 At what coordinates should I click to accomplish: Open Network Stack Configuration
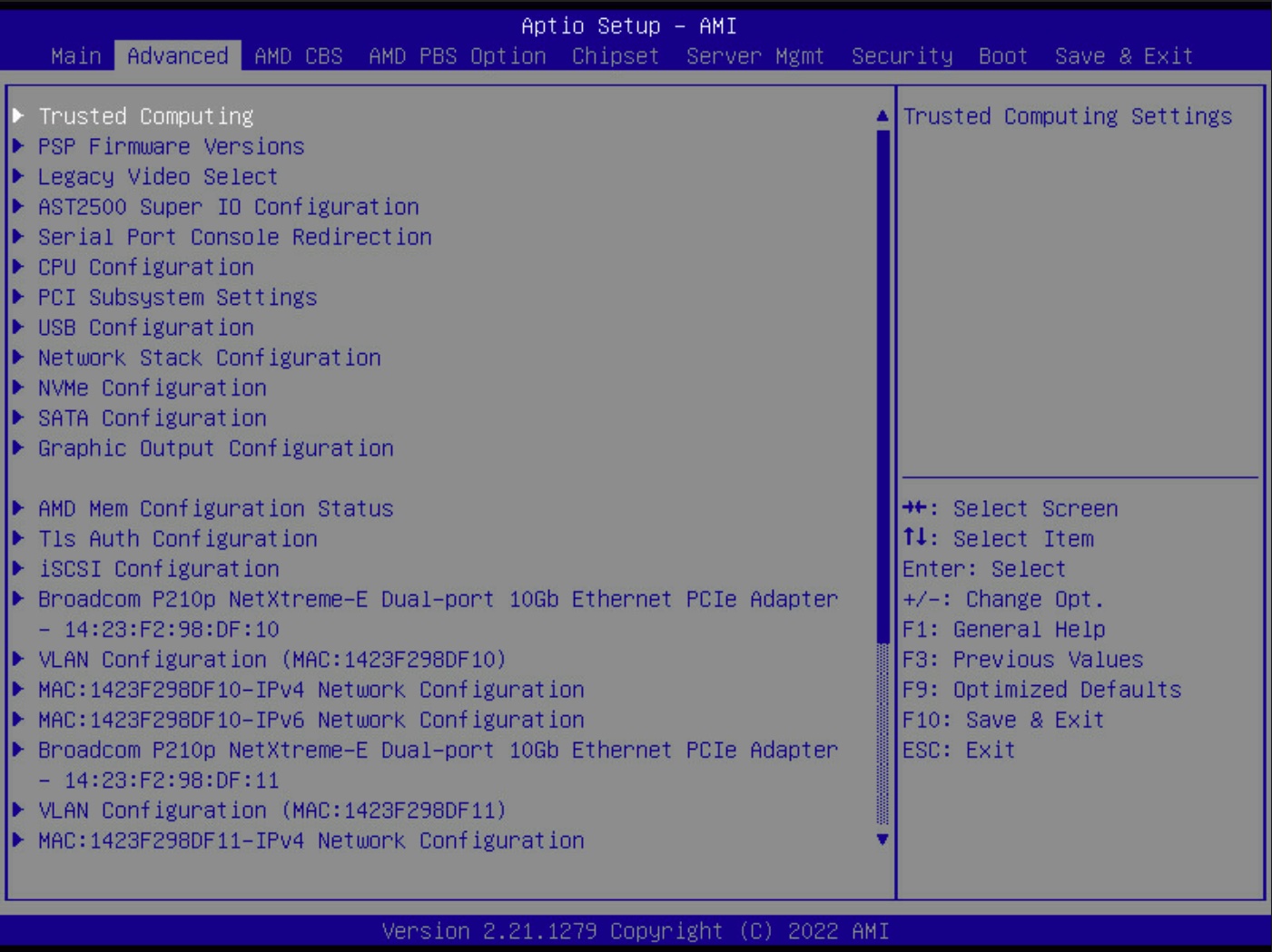pyautogui.click(x=210, y=358)
